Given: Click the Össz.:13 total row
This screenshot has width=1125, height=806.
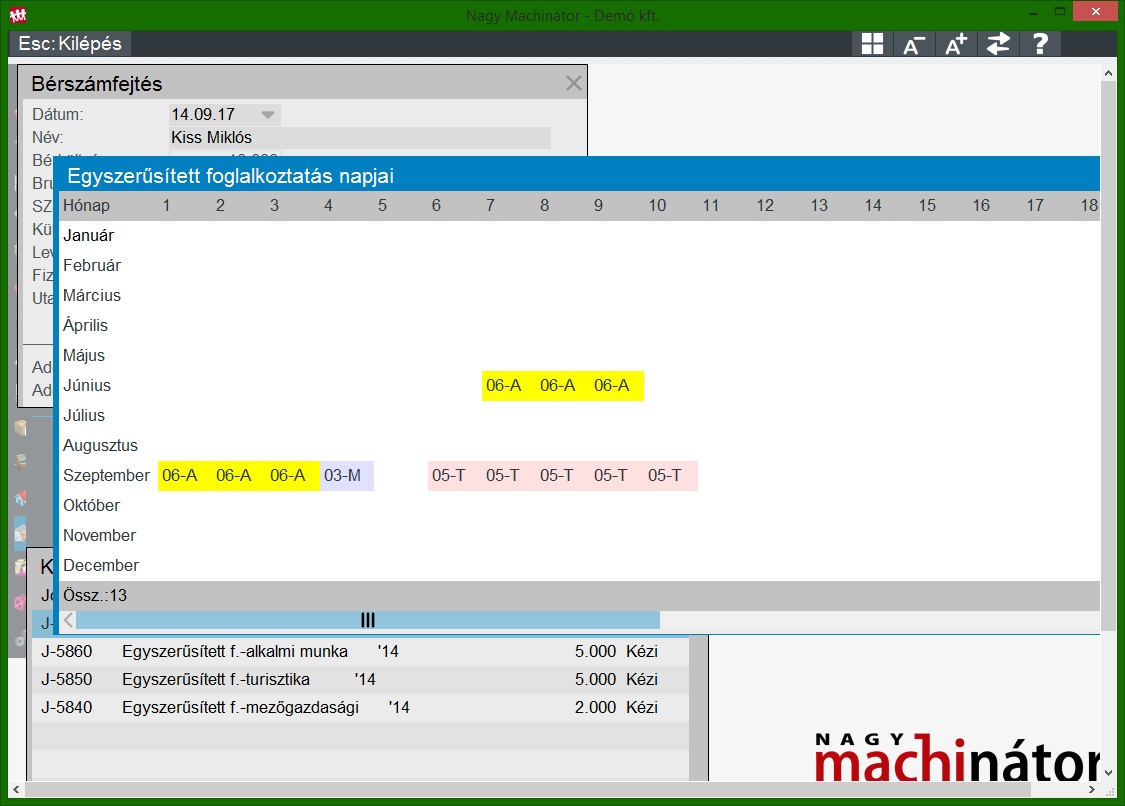Looking at the screenshot, I should pyautogui.click(x=579, y=596).
